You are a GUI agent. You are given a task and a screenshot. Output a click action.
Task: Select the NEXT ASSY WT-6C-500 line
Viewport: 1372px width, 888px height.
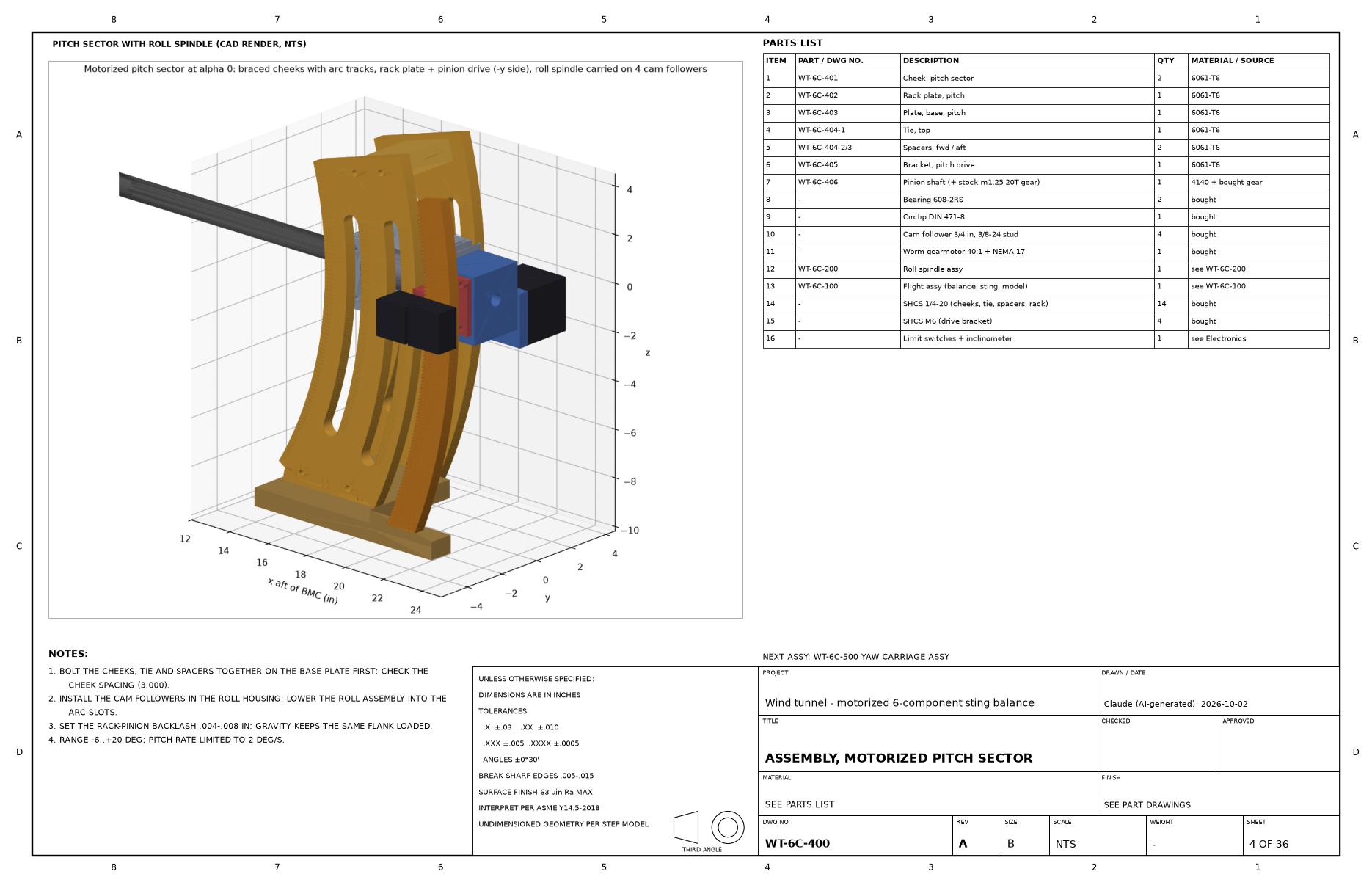click(x=855, y=657)
